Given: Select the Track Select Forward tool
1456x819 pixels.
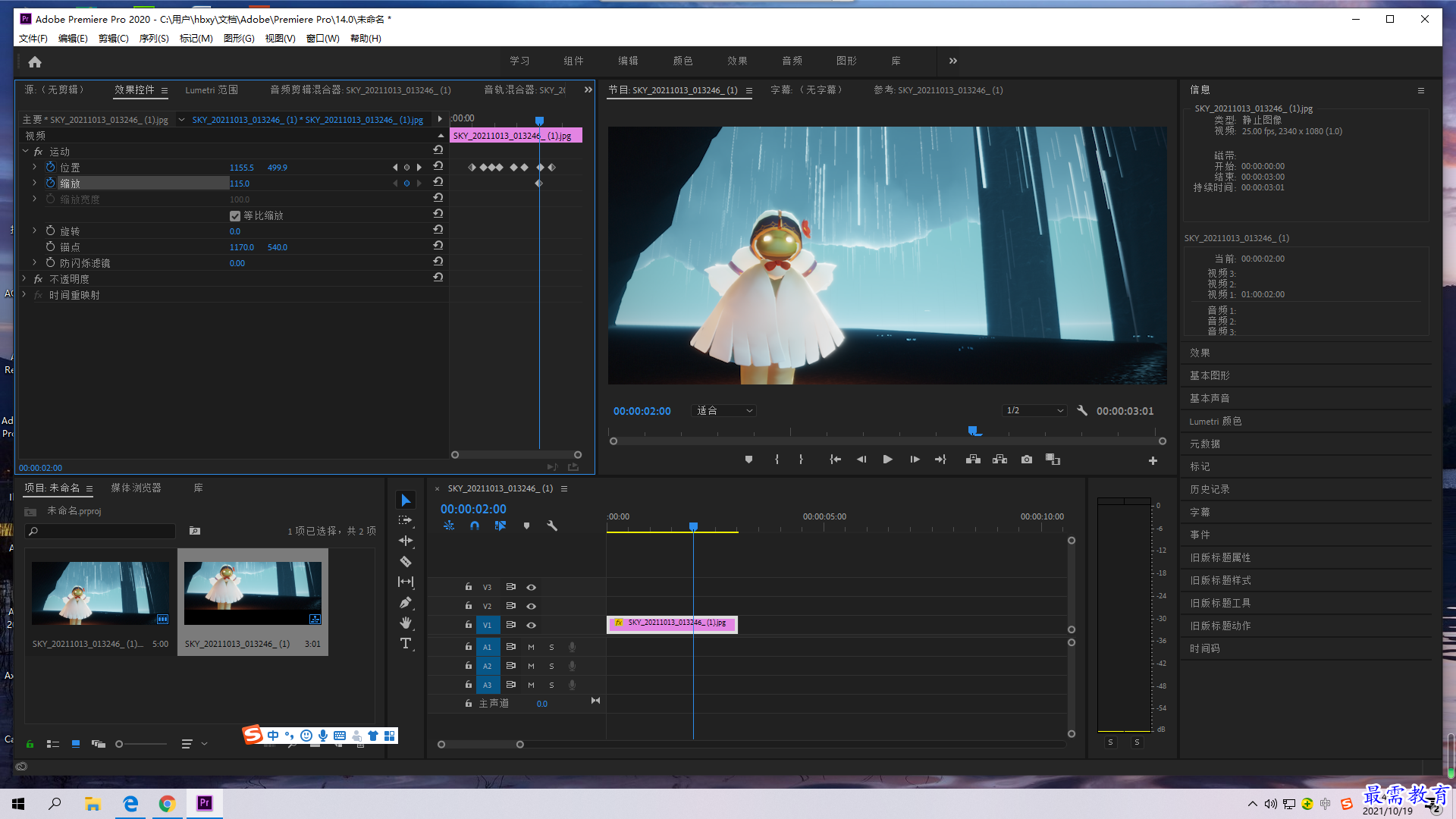Looking at the screenshot, I should click(406, 520).
